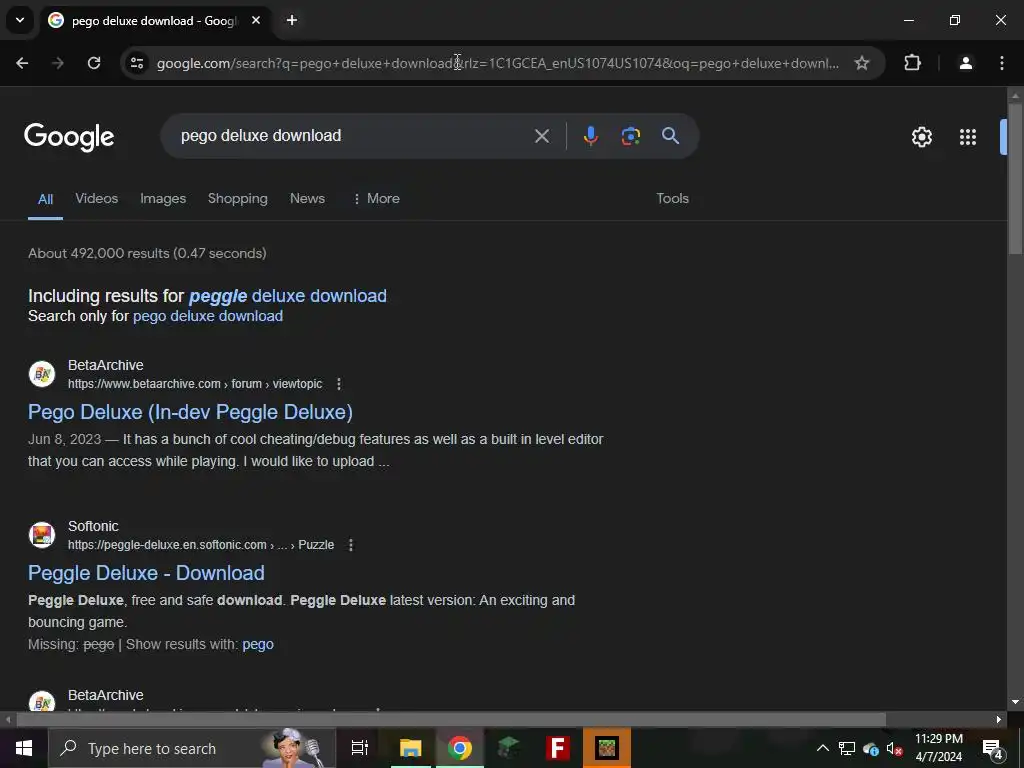Select the All results tab
Viewport: 1024px width, 768px height.
pos(45,199)
